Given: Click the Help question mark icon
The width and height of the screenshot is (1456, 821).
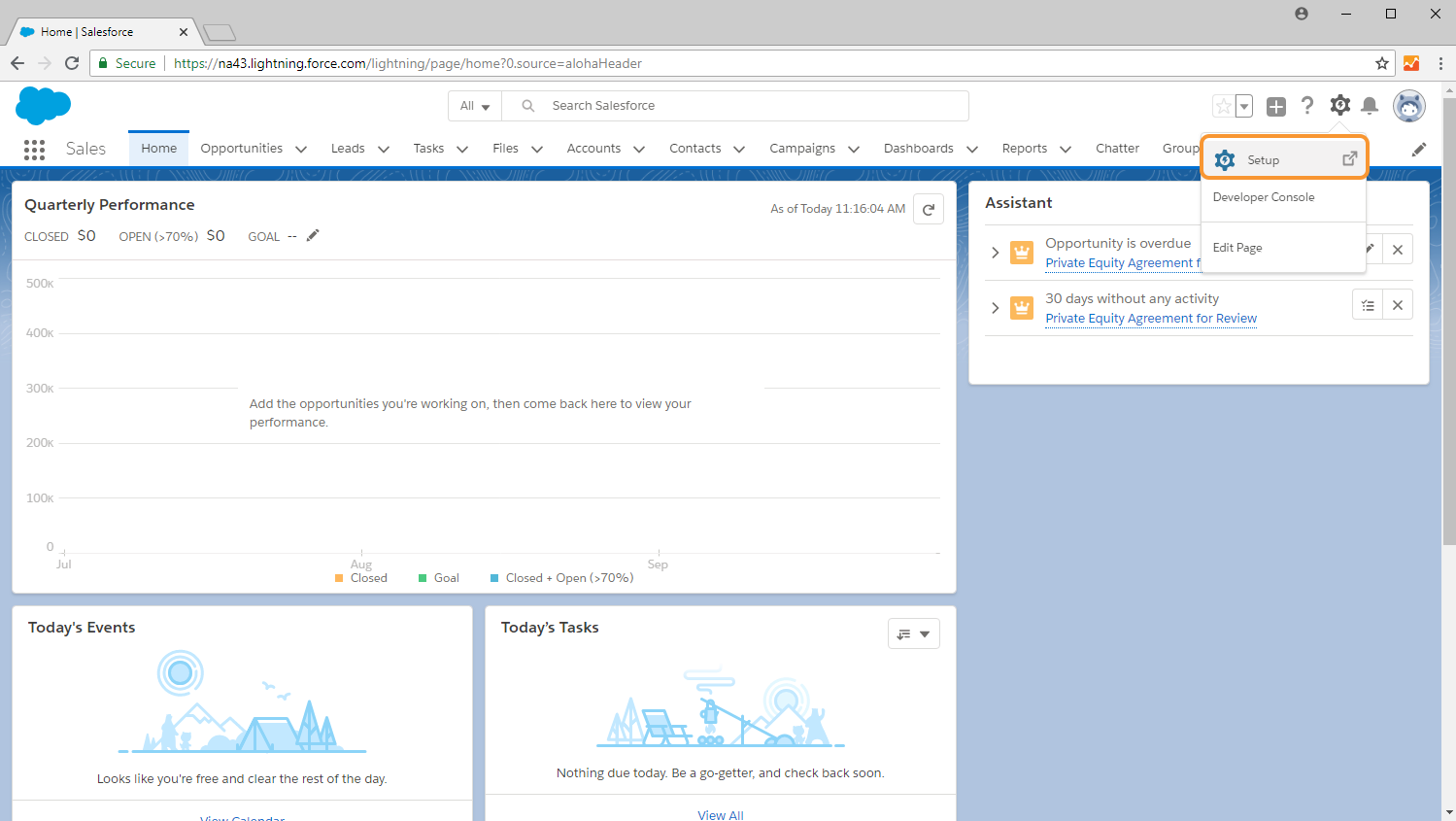Looking at the screenshot, I should tap(1307, 106).
